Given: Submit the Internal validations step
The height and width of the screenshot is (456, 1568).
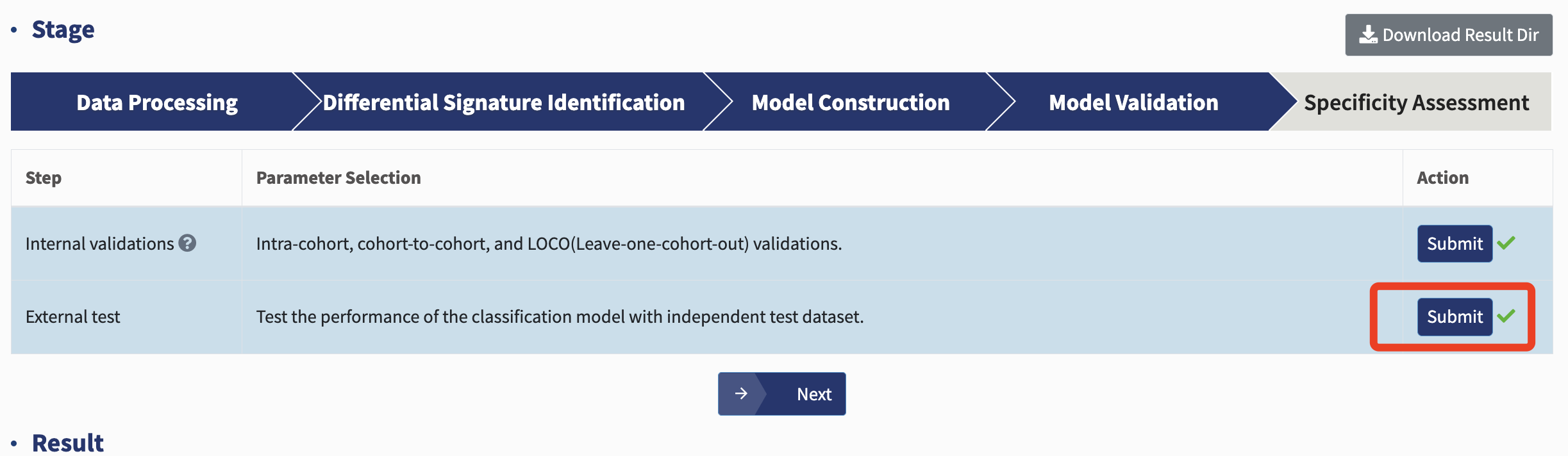Looking at the screenshot, I should tap(1455, 243).
